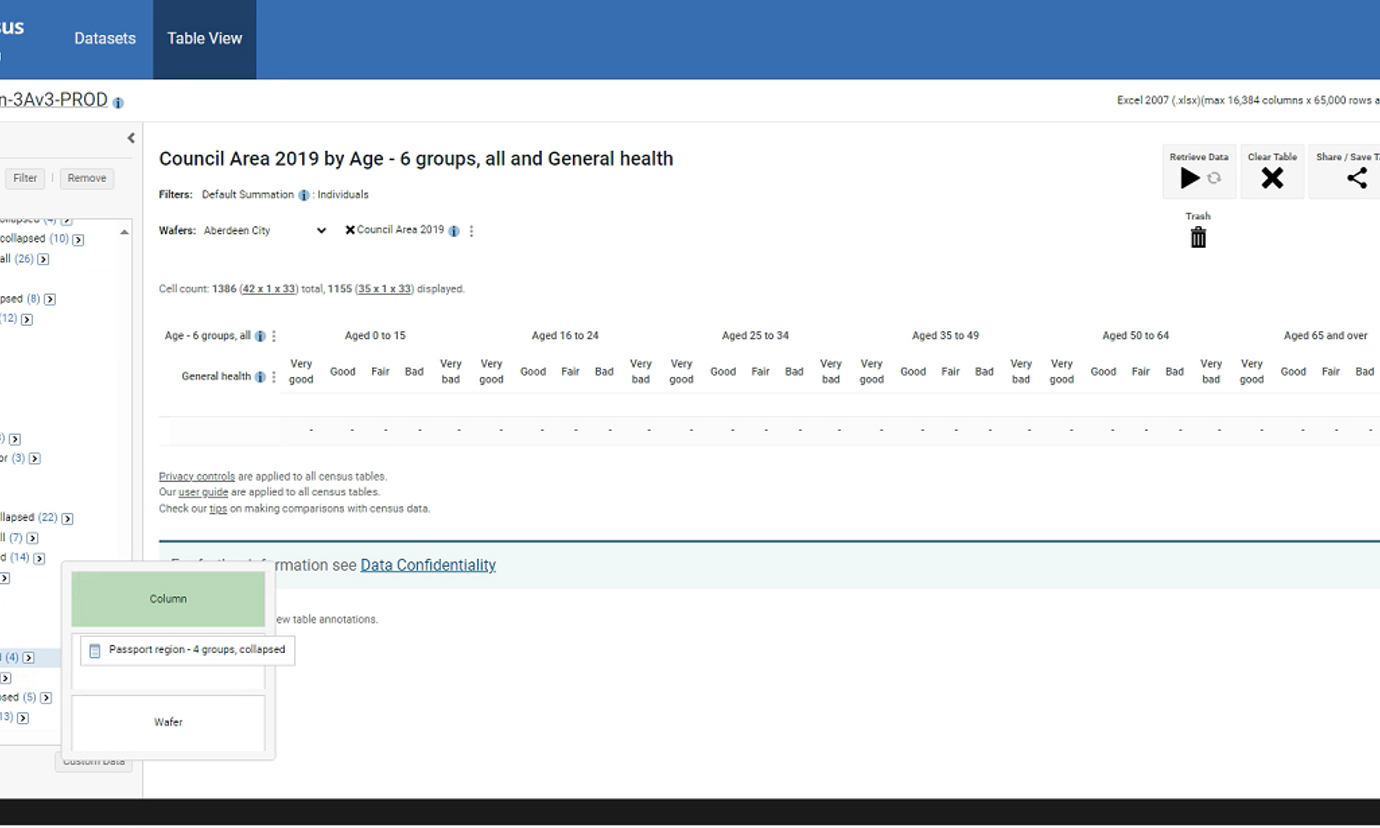Run the Retrieve Data play icon
Viewport: 1380px width, 828px height.
point(1189,178)
